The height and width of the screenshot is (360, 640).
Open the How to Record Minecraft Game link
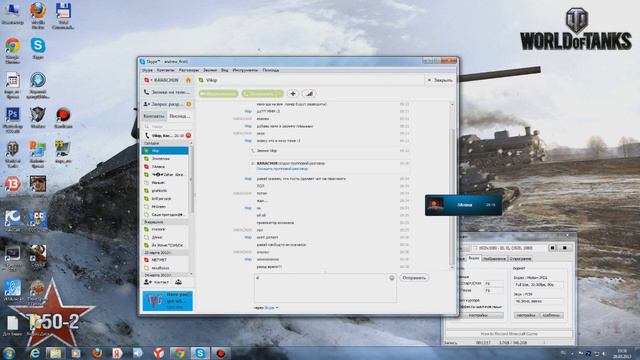[509, 334]
